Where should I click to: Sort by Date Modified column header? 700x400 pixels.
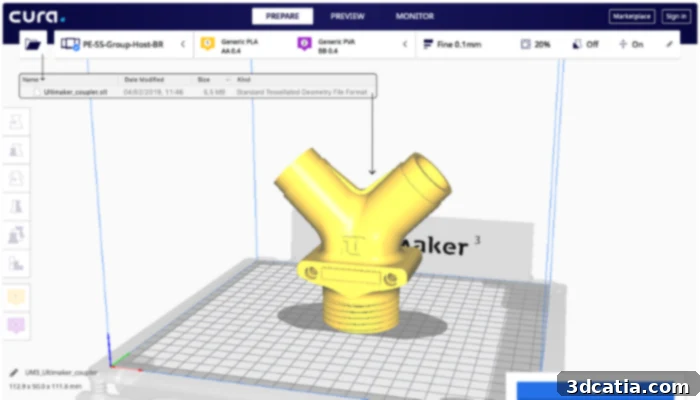pos(144,79)
